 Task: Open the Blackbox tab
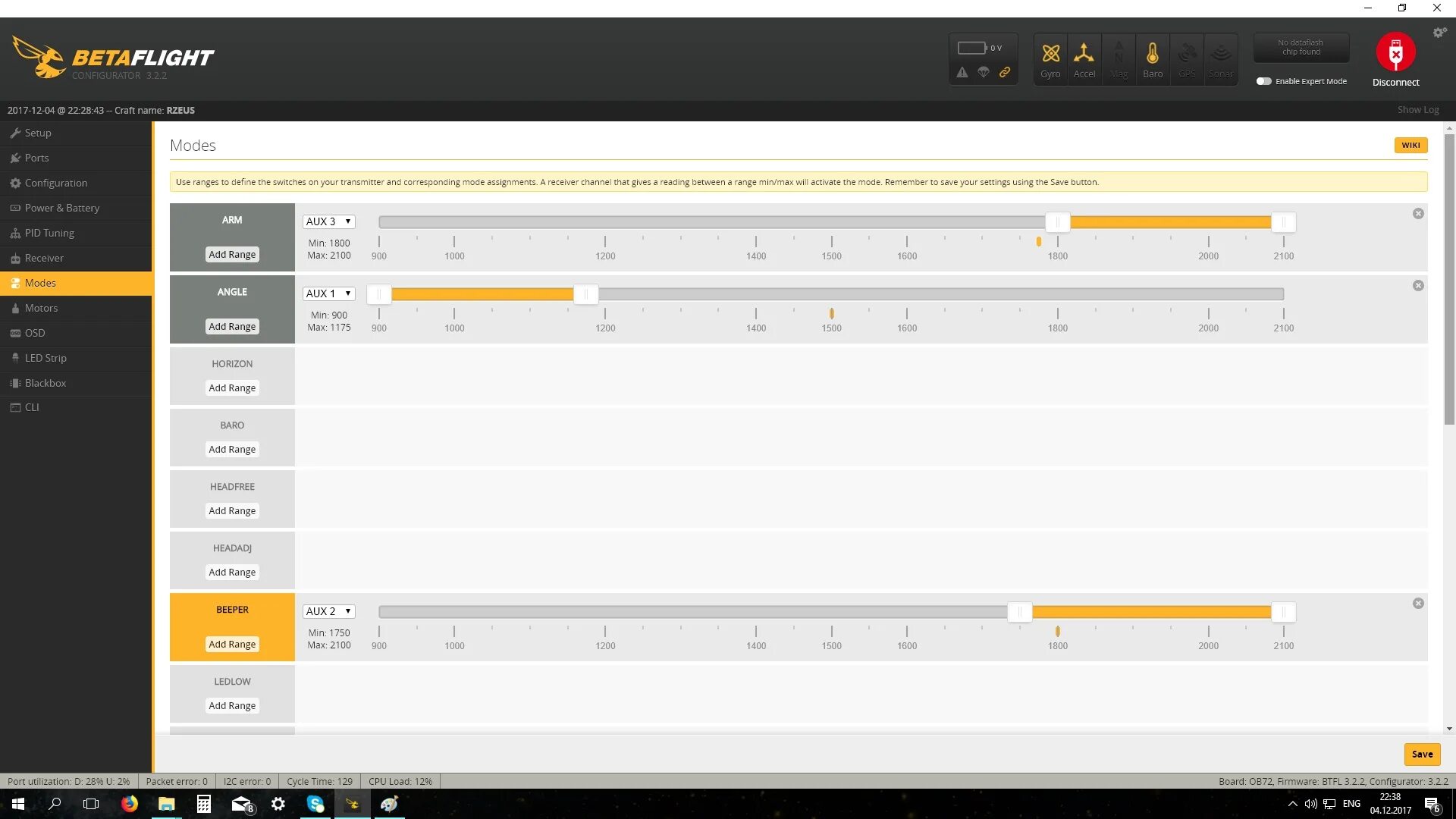[x=76, y=383]
